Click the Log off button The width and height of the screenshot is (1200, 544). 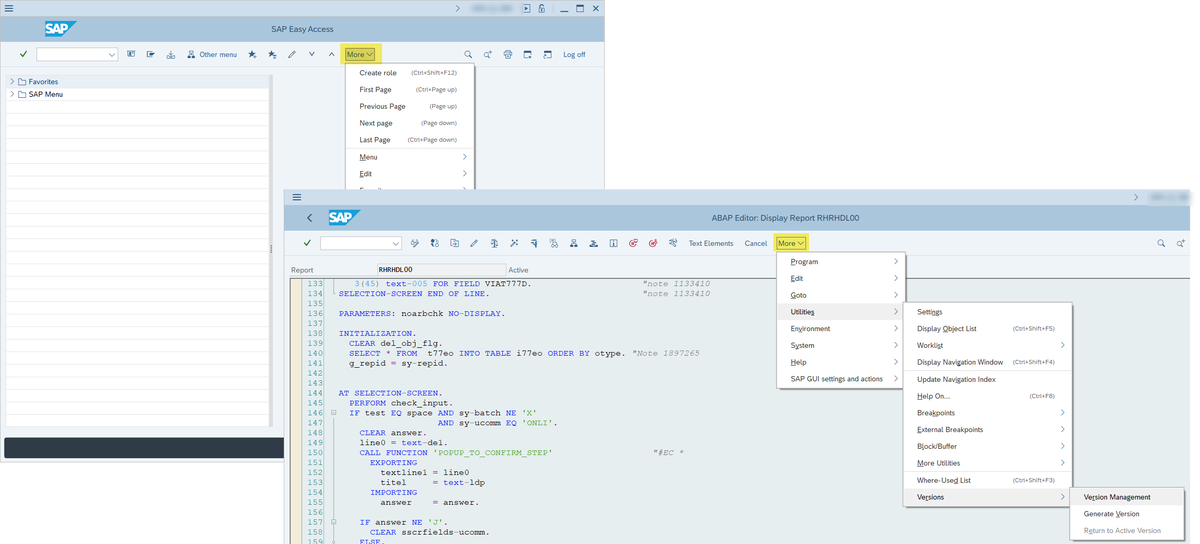(574, 54)
